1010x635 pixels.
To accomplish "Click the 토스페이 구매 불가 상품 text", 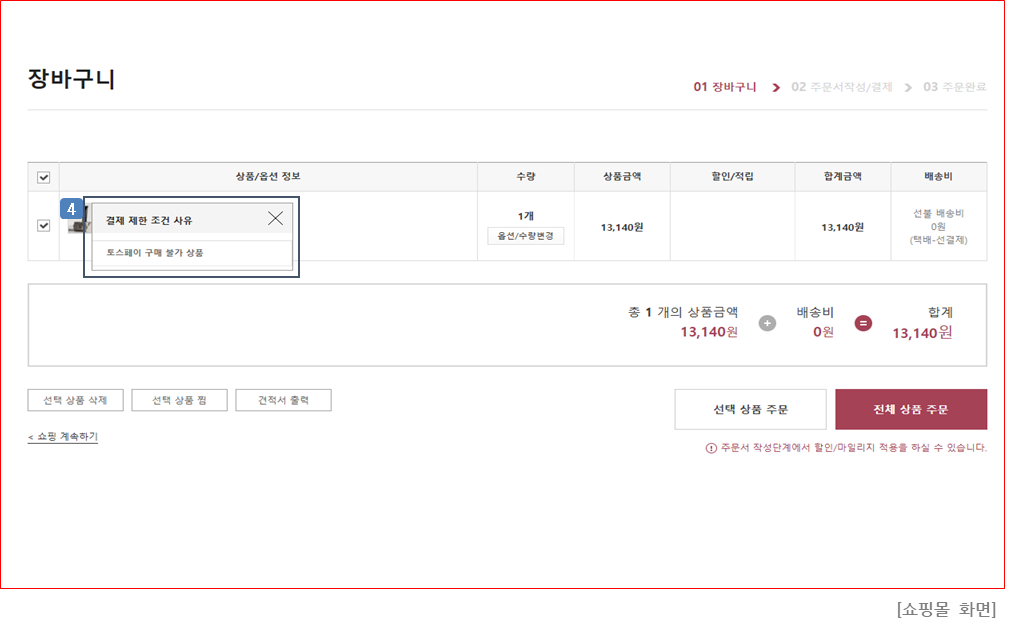I will click(155, 253).
